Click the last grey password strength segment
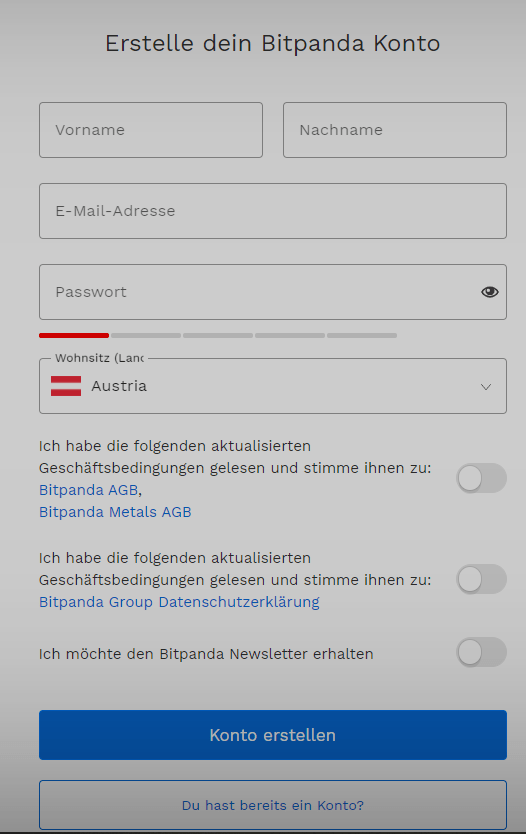The width and height of the screenshot is (526, 834). tap(362, 335)
